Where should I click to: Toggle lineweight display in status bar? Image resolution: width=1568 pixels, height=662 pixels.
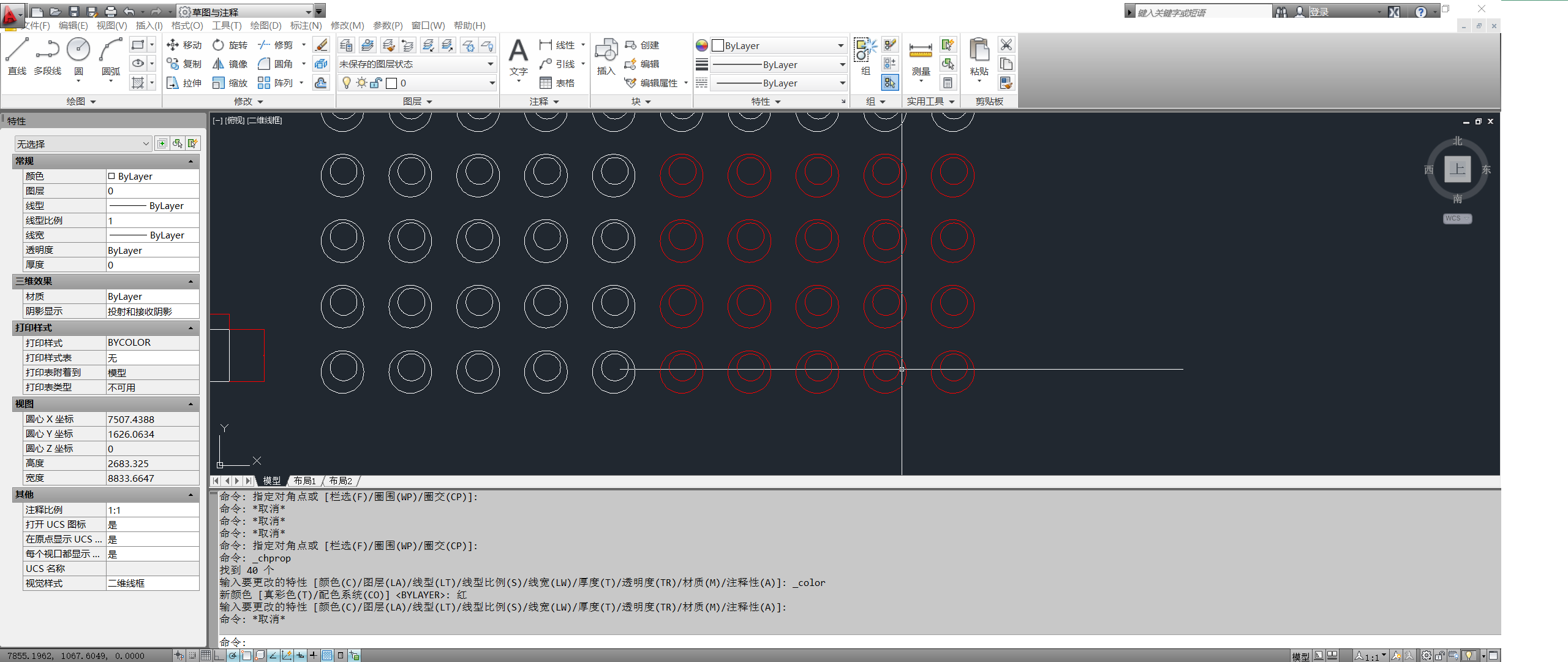[x=313, y=655]
